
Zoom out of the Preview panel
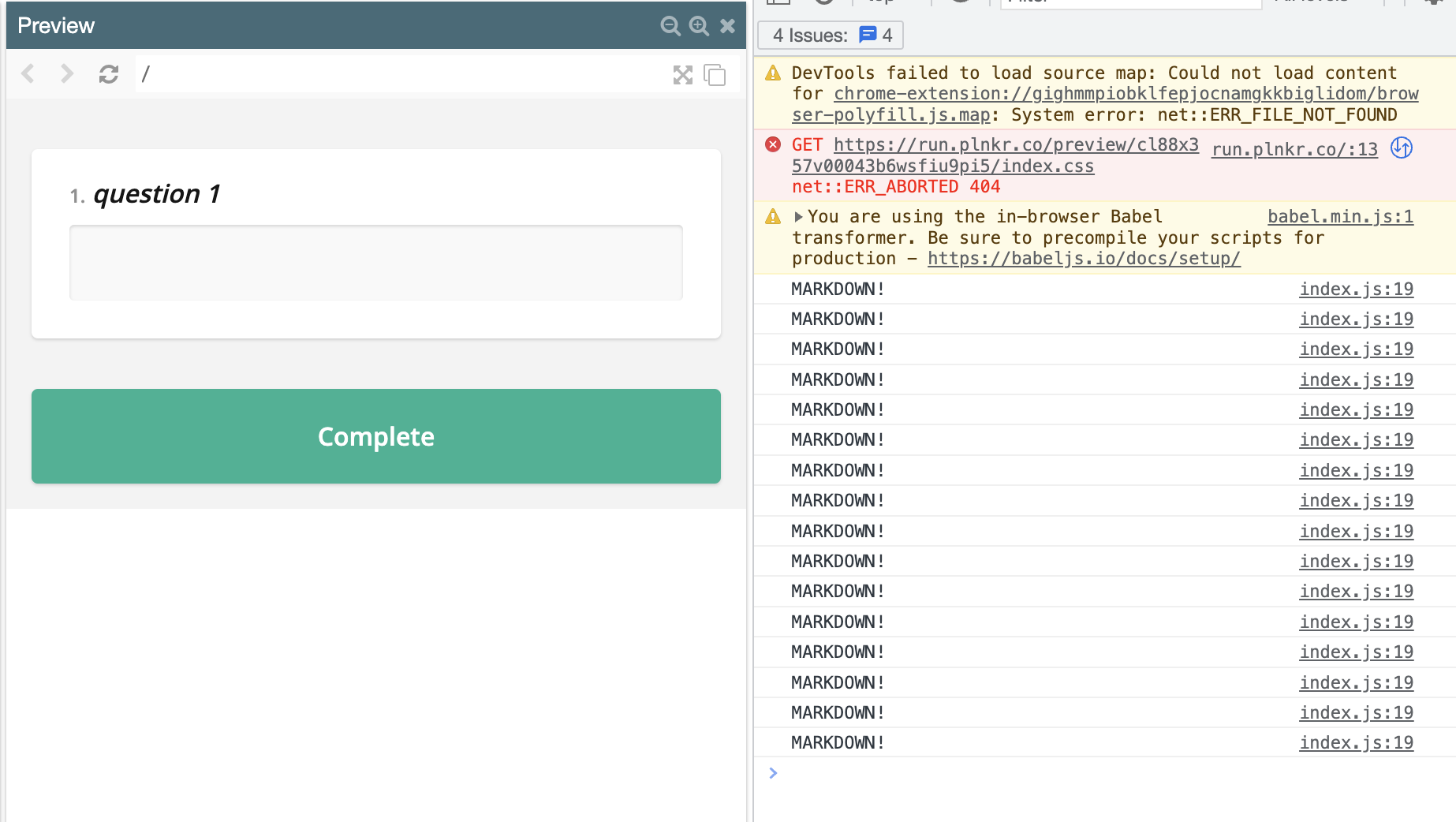(670, 25)
